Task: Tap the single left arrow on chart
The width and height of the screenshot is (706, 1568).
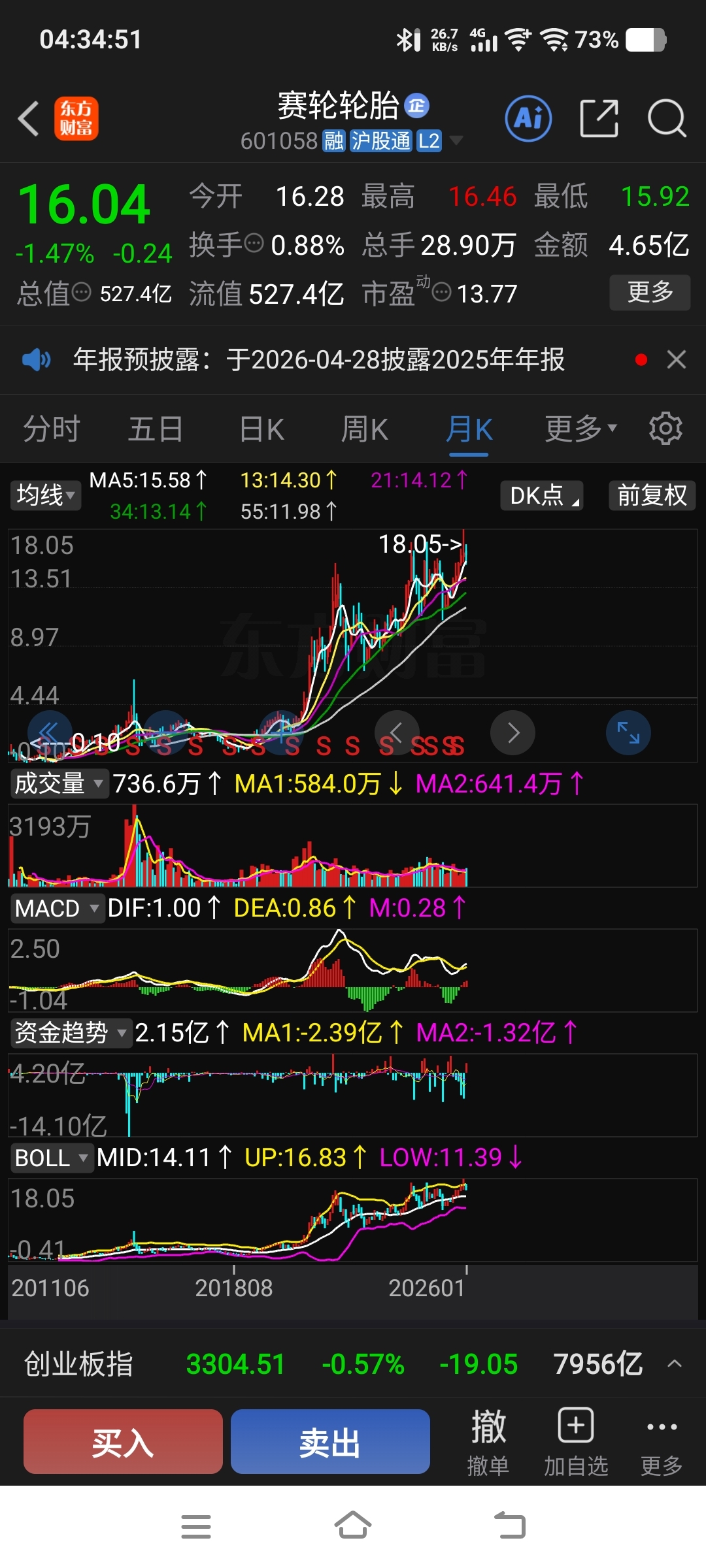Action: [x=397, y=733]
